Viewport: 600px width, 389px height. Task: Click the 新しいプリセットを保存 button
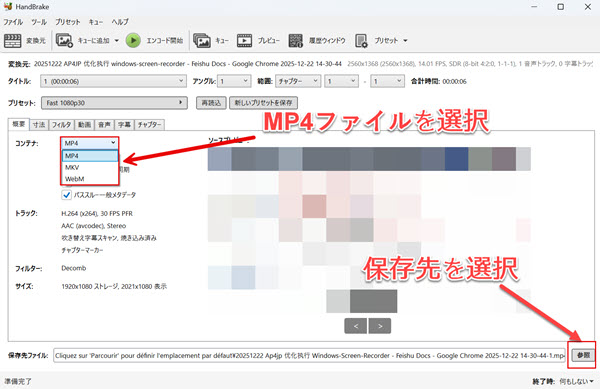[263, 103]
